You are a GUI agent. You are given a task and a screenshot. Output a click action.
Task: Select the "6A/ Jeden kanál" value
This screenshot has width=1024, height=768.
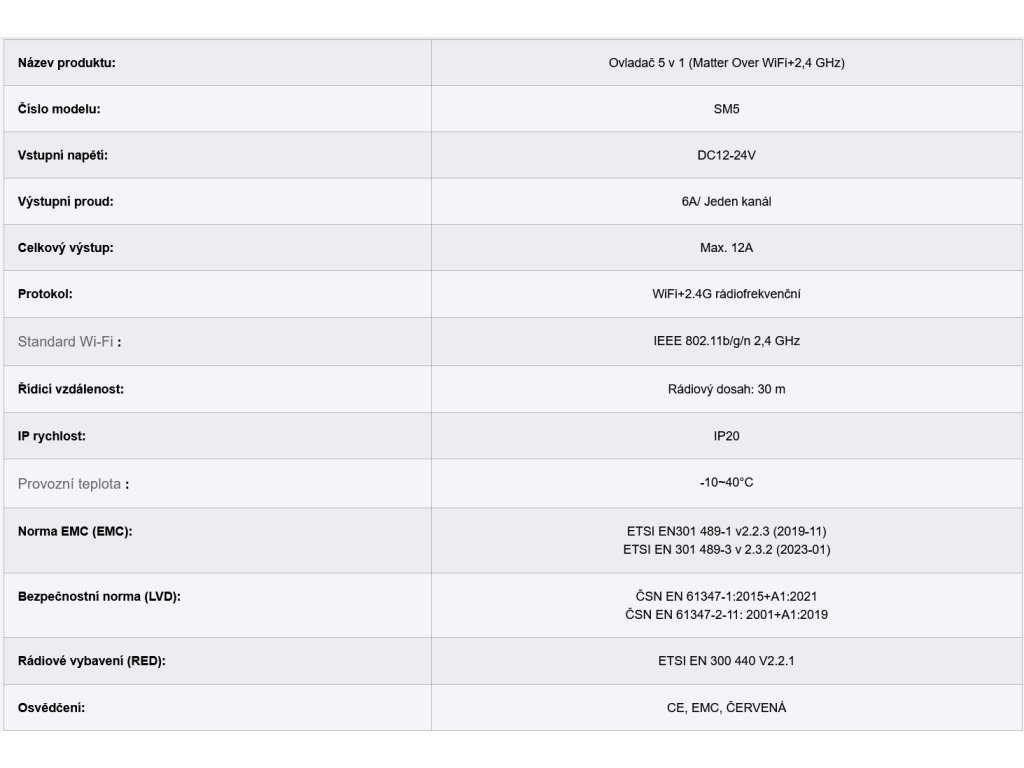point(726,201)
